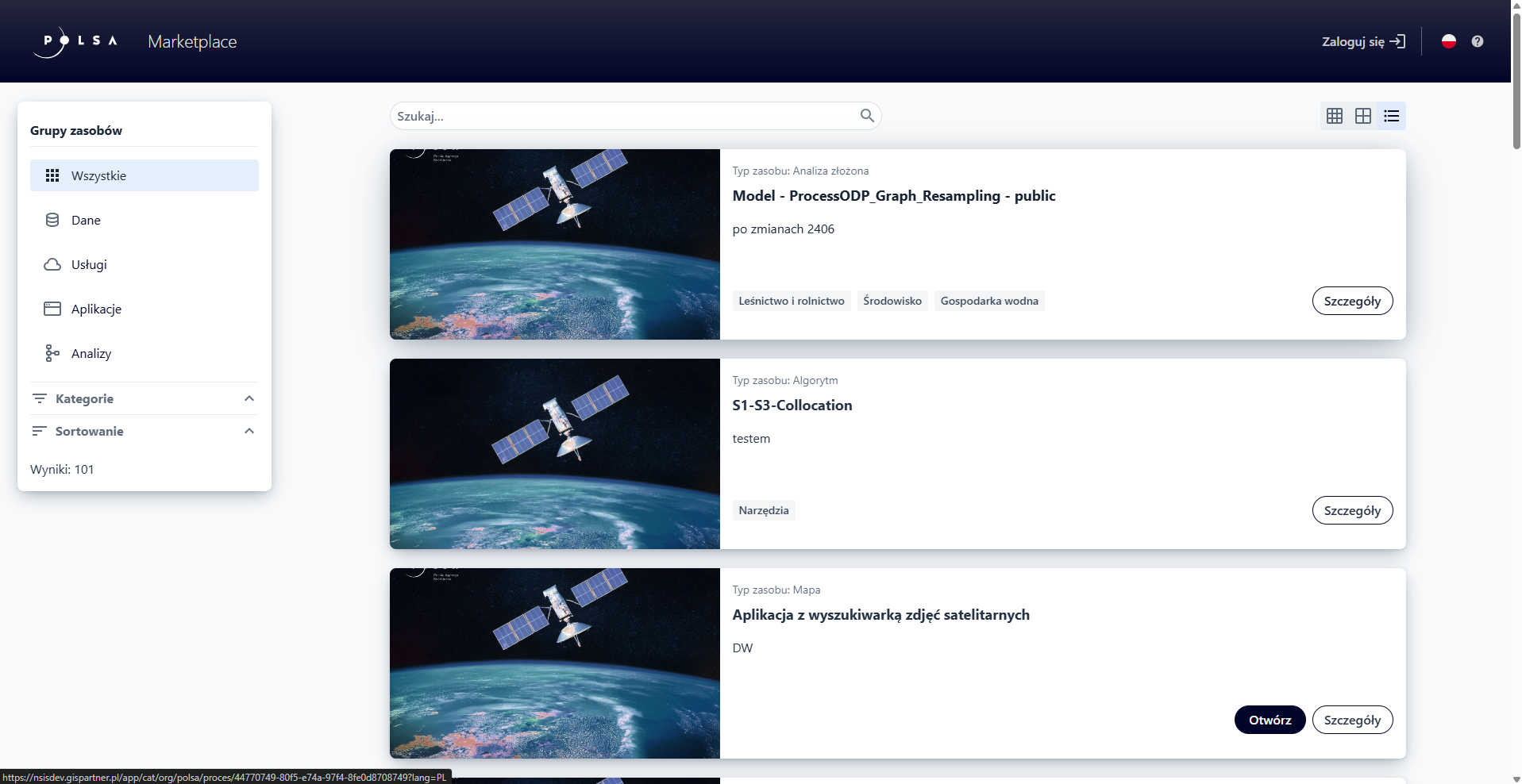Click the Zaloguj się login button
Viewport: 1522px width, 784px height.
pyautogui.click(x=1363, y=41)
